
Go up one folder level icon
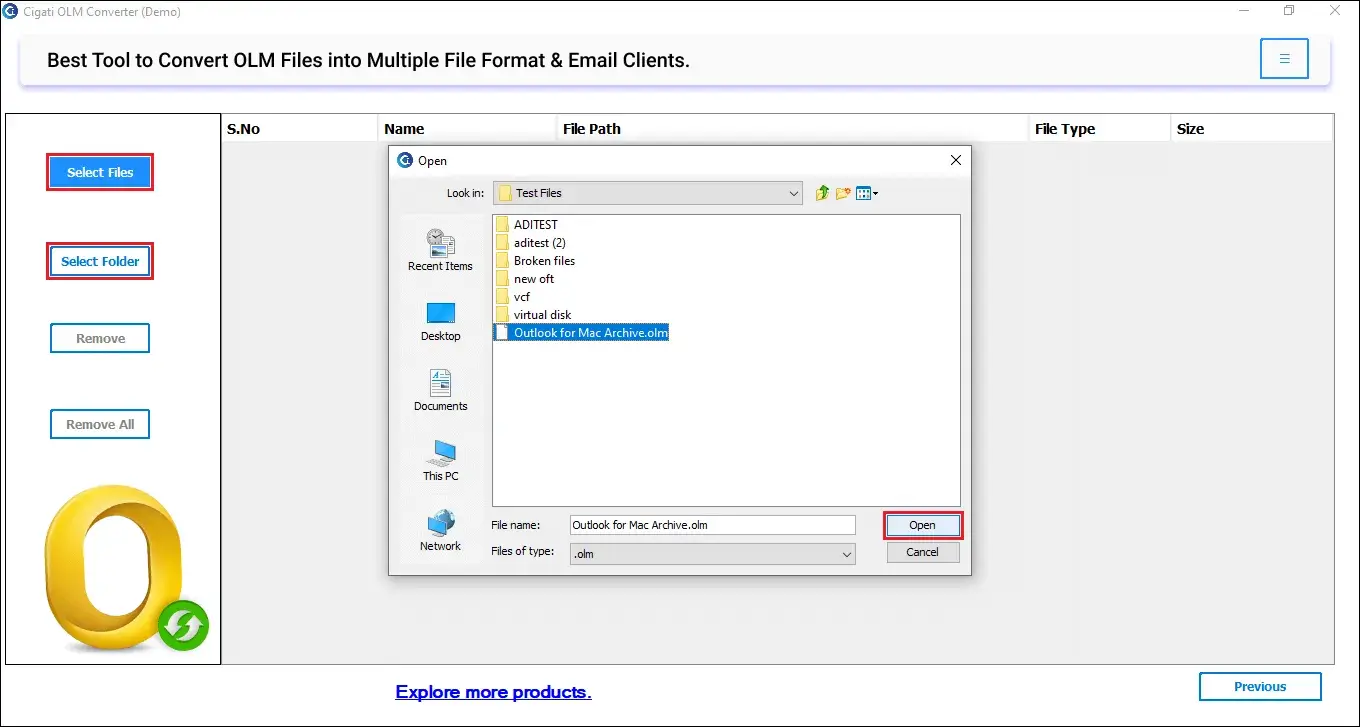pyautogui.click(x=822, y=193)
